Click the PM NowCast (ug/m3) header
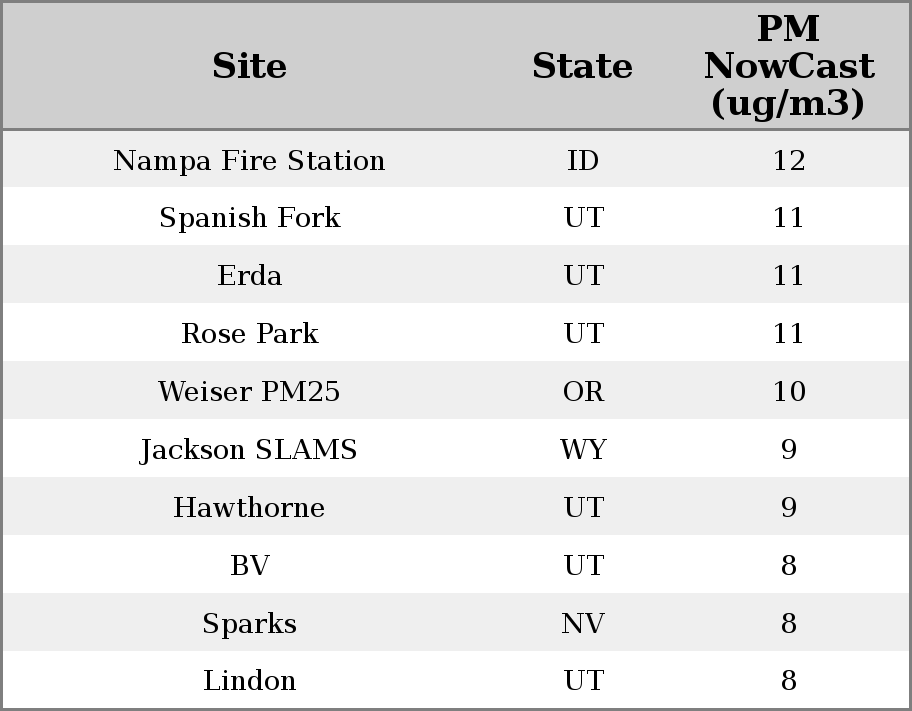Image resolution: width=912 pixels, height=711 pixels. tap(788, 66)
